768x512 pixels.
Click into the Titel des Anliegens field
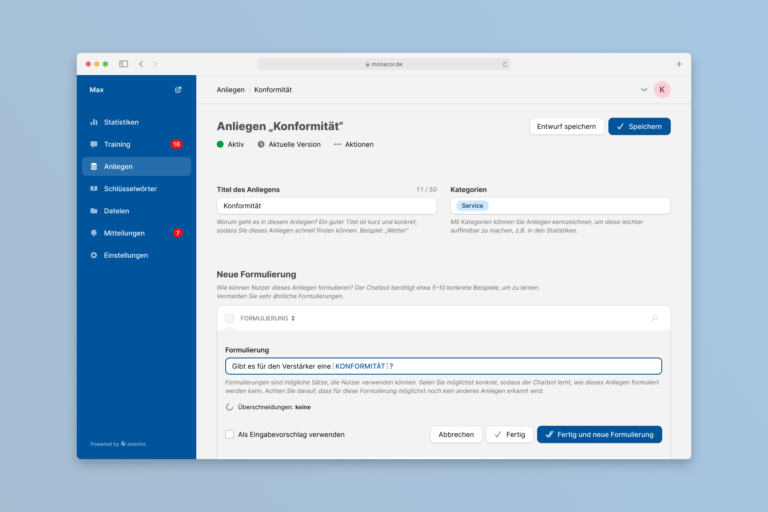326,206
